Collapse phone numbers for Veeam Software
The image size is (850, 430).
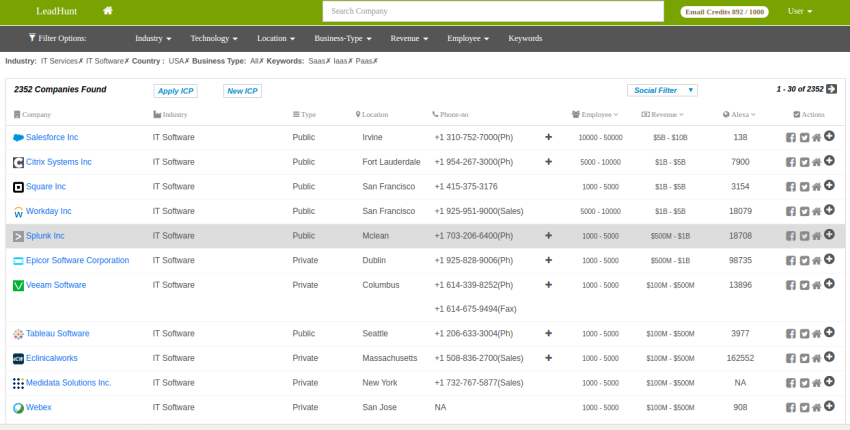click(x=549, y=285)
